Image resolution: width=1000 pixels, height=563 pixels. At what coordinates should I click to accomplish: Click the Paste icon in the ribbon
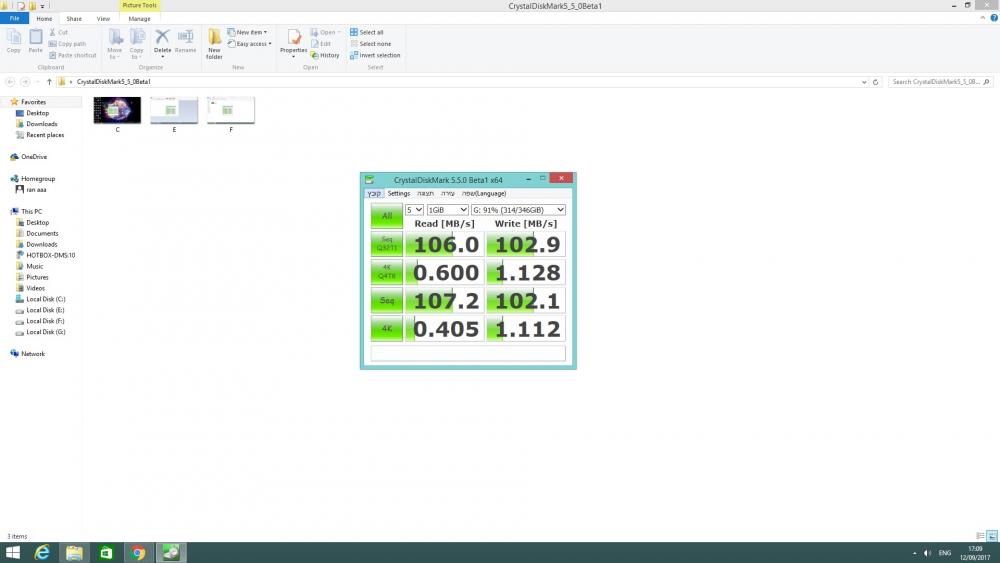(36, 41)
